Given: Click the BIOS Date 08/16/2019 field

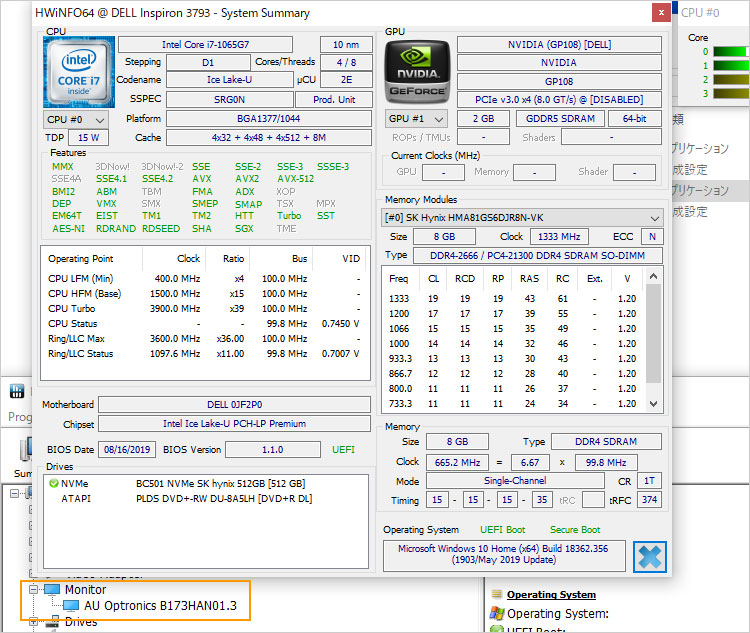Looking at the screenshot, I should [127, 449].
